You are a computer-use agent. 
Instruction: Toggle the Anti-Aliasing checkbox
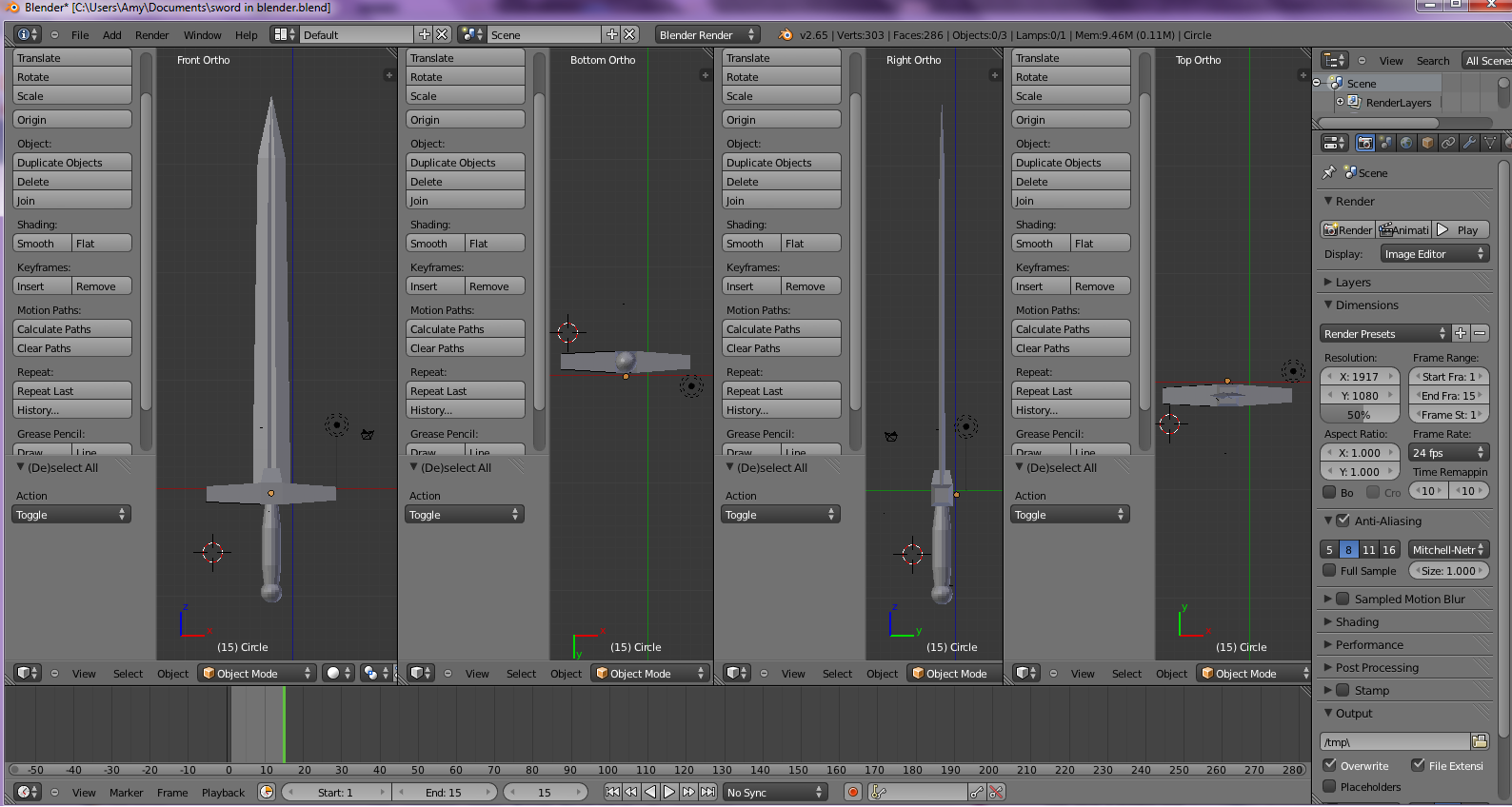pyautogui.click(x=1343, y=521)
